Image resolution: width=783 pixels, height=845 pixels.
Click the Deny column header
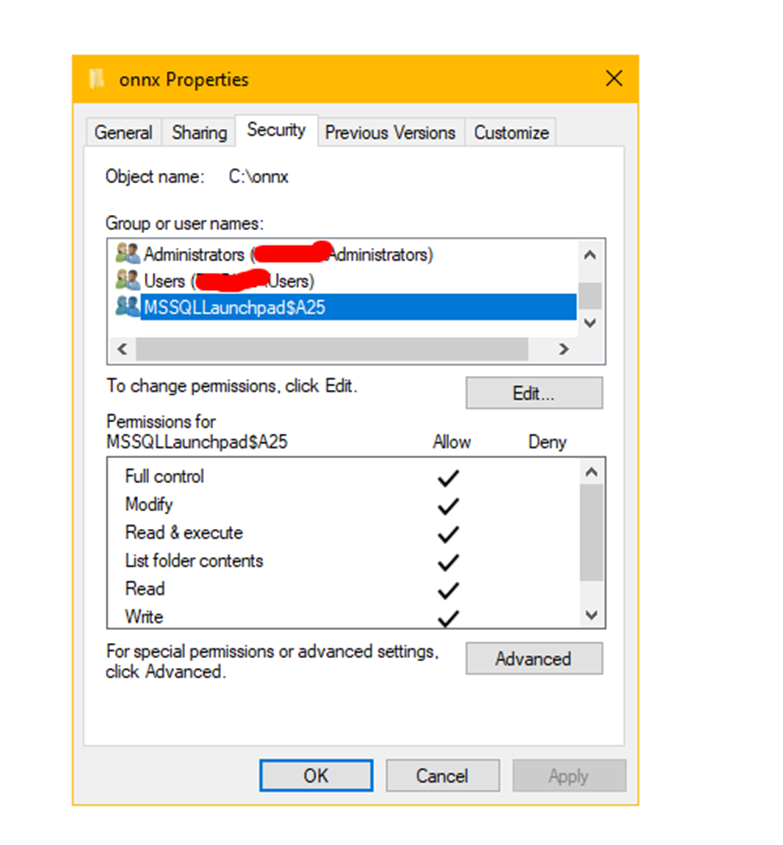[x=547, y=442]
